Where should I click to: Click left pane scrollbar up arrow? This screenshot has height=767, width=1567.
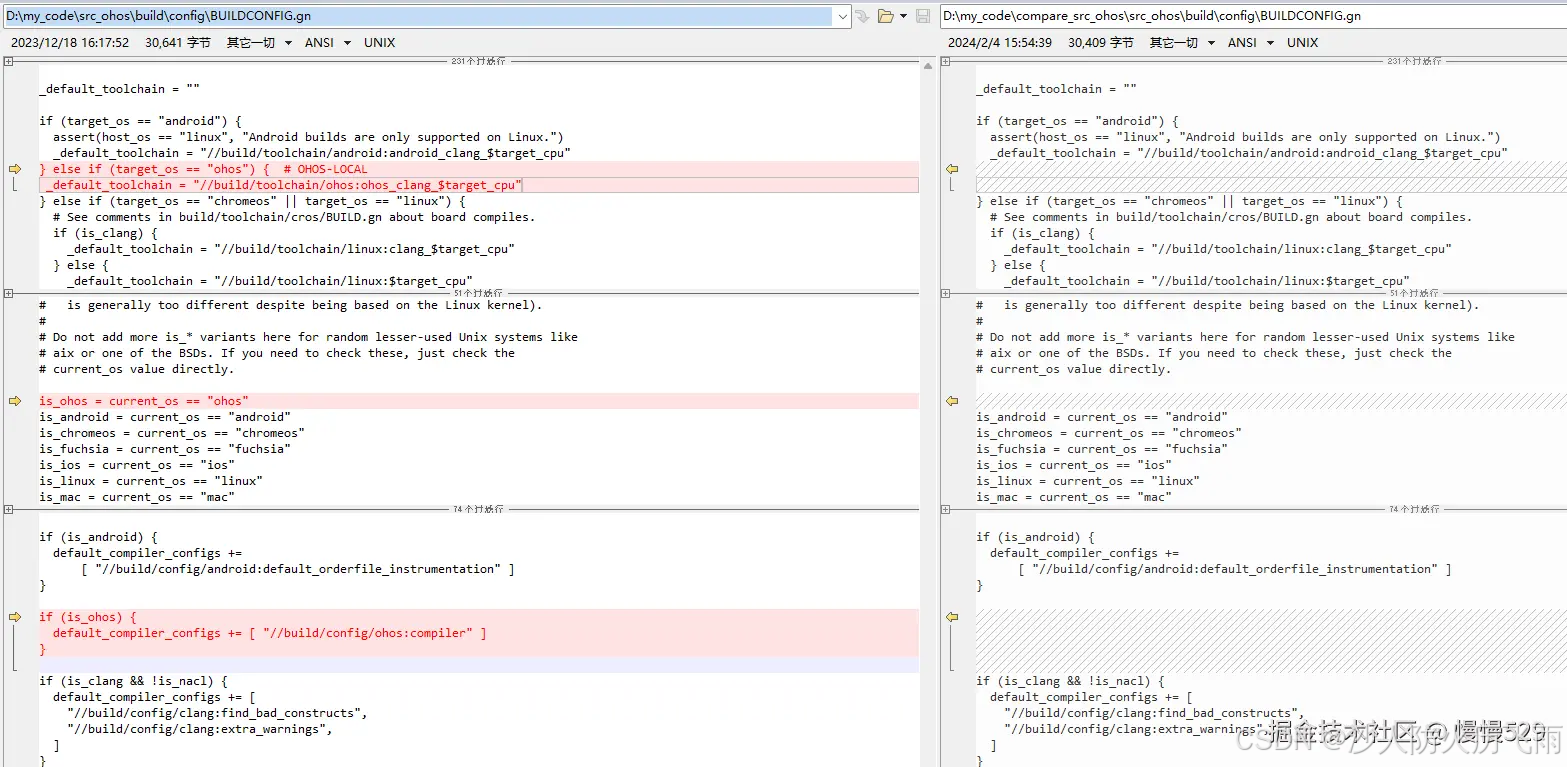pos(928,65)
